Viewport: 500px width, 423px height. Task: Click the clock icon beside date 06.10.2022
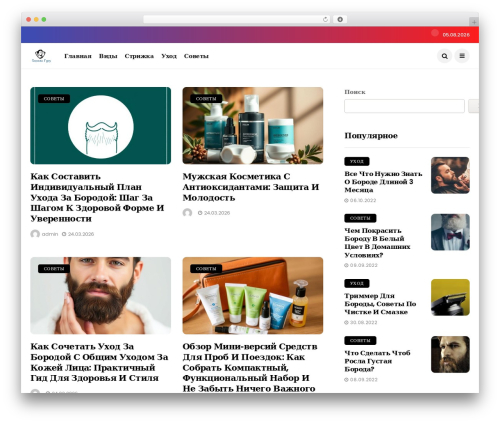(x=346, y=200)
